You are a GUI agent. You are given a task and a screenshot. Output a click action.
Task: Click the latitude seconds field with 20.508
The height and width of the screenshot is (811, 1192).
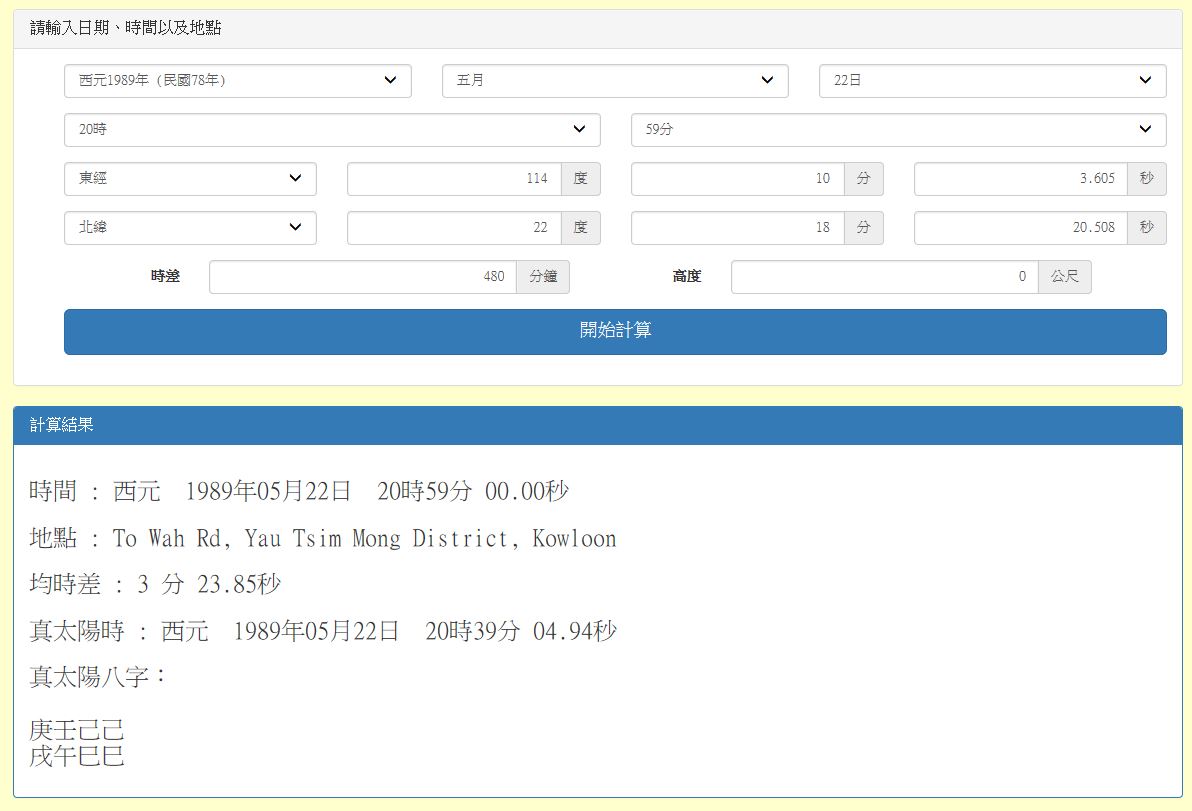point(1020,228)
